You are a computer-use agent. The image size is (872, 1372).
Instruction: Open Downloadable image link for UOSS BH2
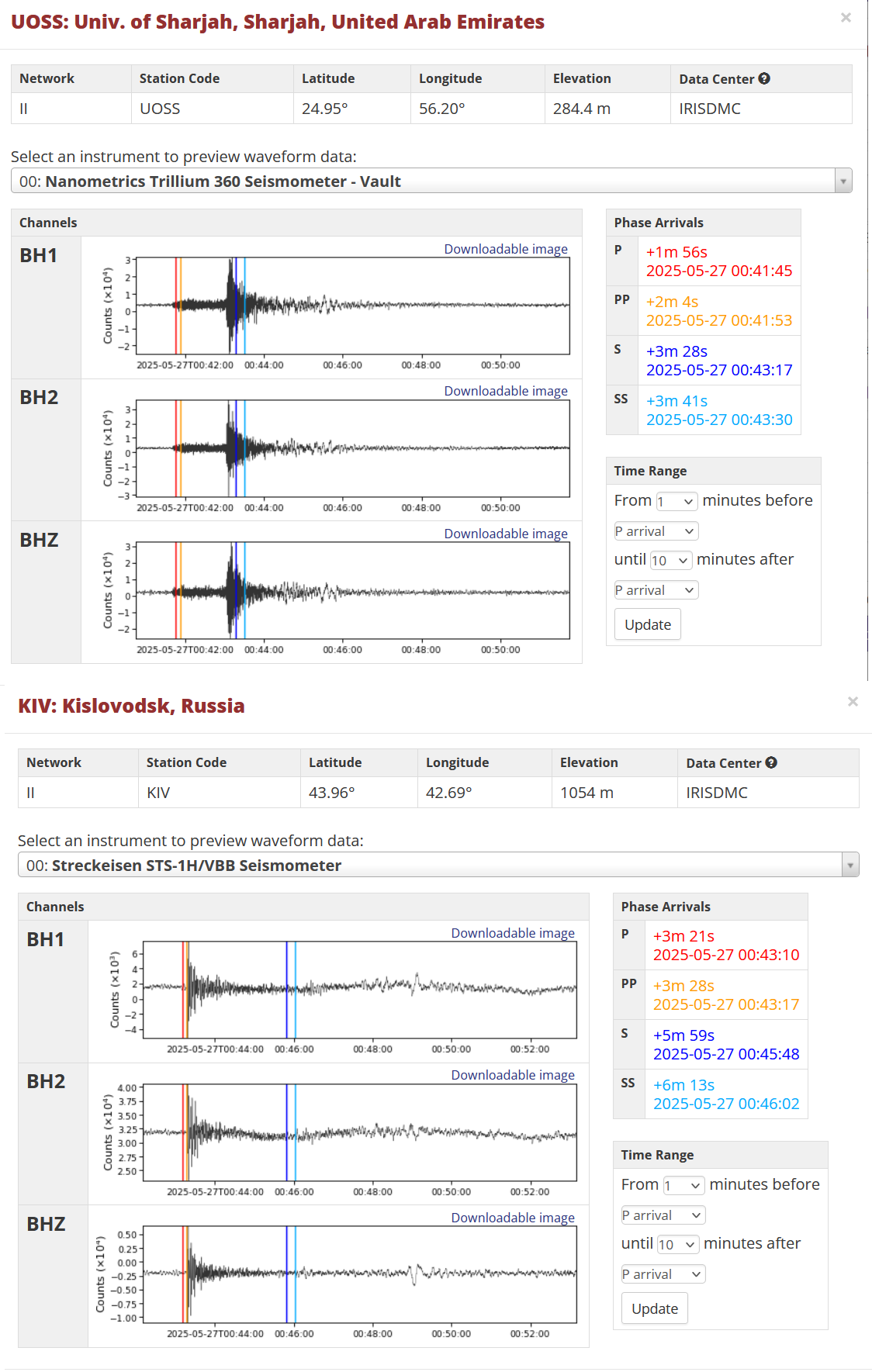(x=506, y=391)
